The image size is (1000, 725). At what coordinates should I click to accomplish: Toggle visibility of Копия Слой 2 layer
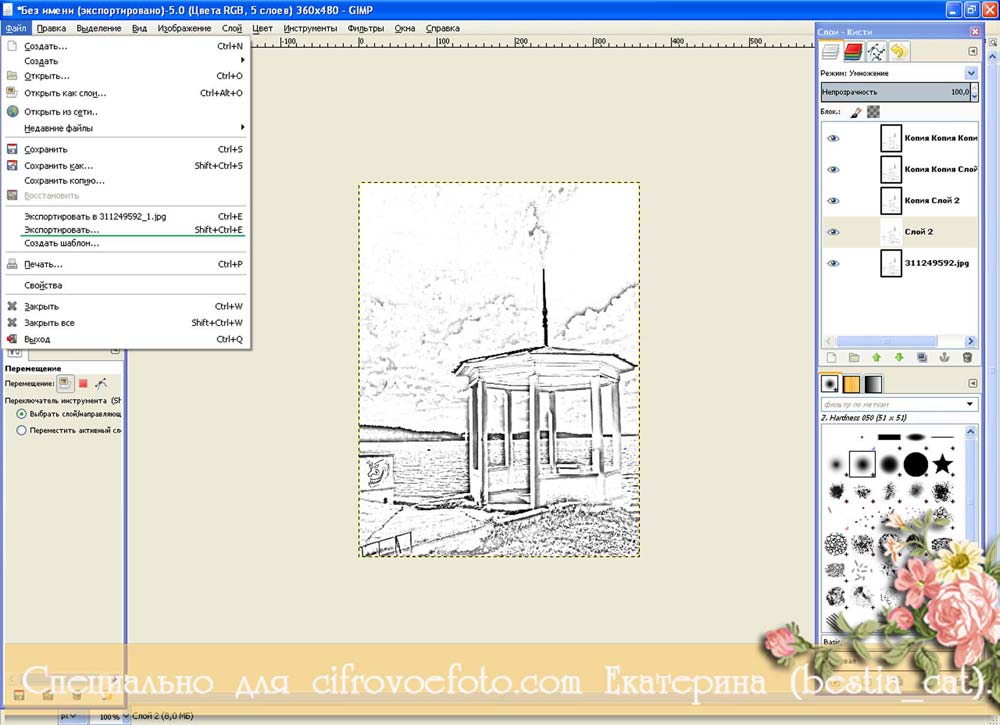tap(833, 201)
